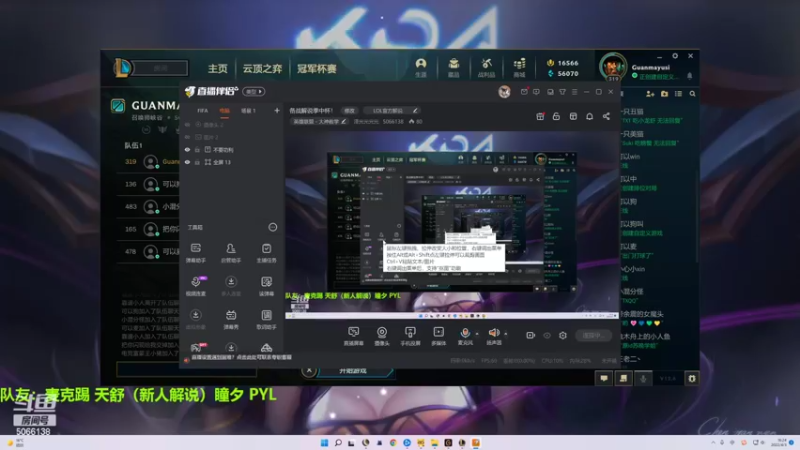800x450 pixels.
Task: Toggle the microphone icon in League client bottom bar
Action: coord(643,379)
